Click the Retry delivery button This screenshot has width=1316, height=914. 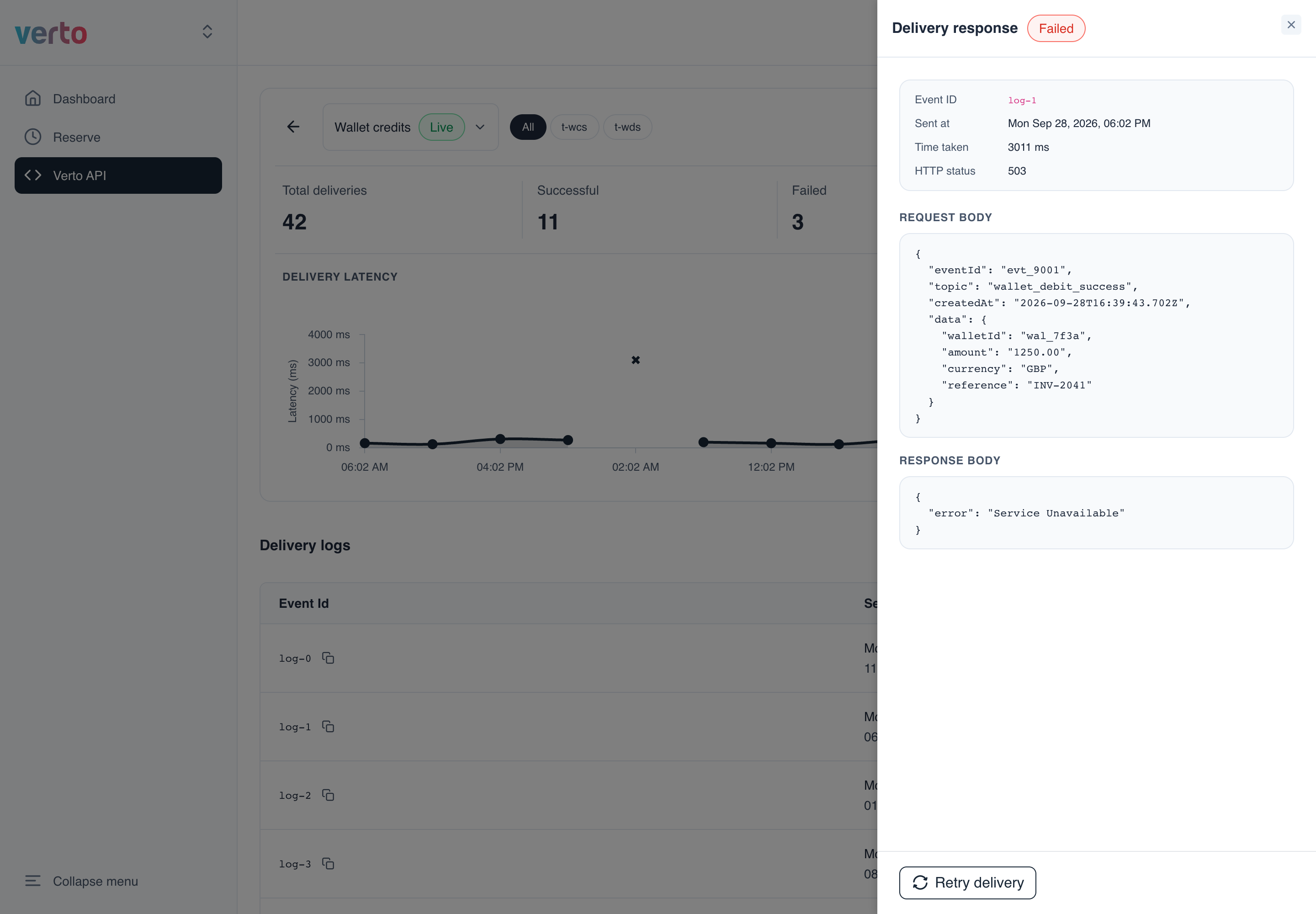pos(967,882)
